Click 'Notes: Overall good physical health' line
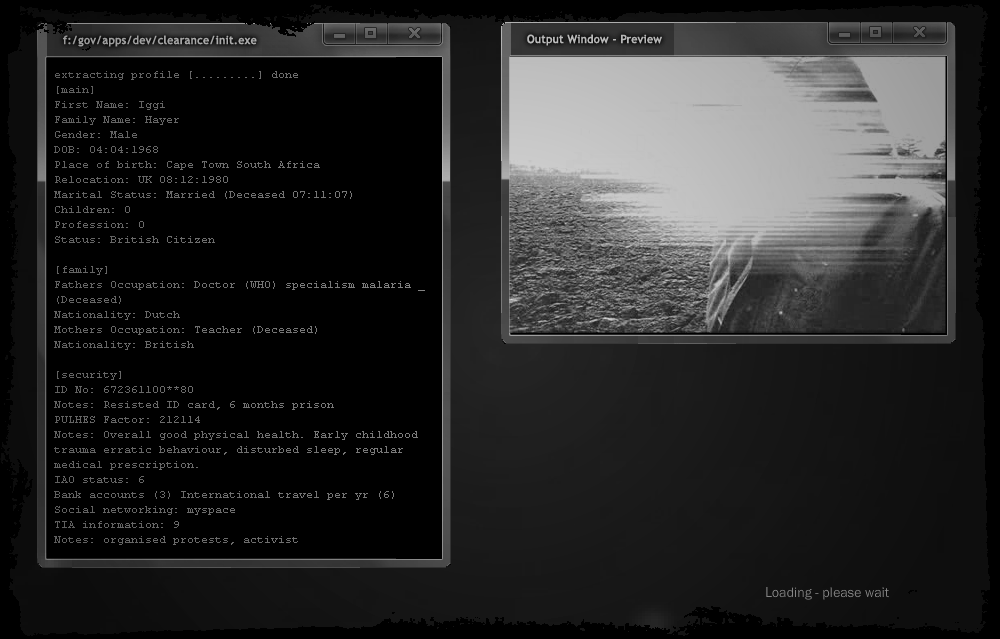The width and height of the screenshot is (1000, 639). pyautogui.click(x=236, y=435)
